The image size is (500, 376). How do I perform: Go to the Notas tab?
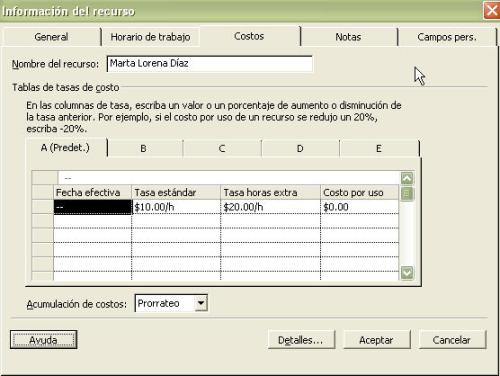pos(348,37)
